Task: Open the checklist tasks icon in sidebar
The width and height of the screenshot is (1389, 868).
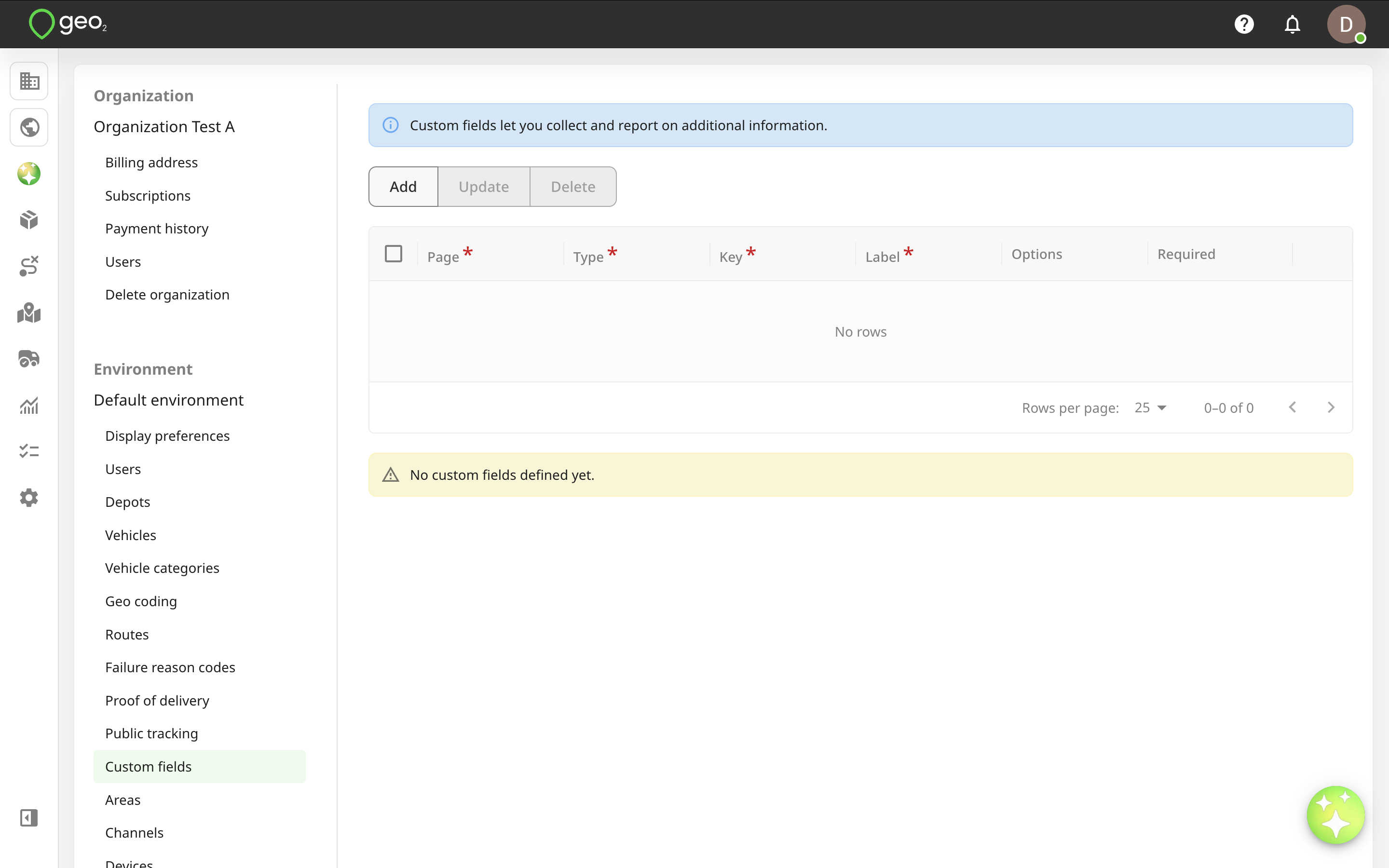Action: (29, 451)
